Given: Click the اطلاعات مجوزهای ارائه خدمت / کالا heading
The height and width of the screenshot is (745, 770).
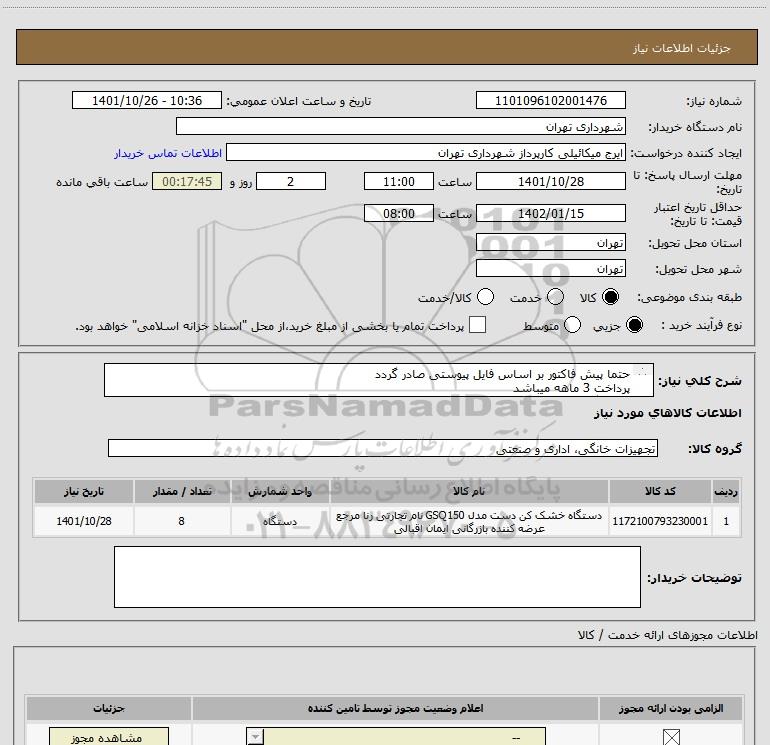Looking at the screenshot, I should click(667, 635).
